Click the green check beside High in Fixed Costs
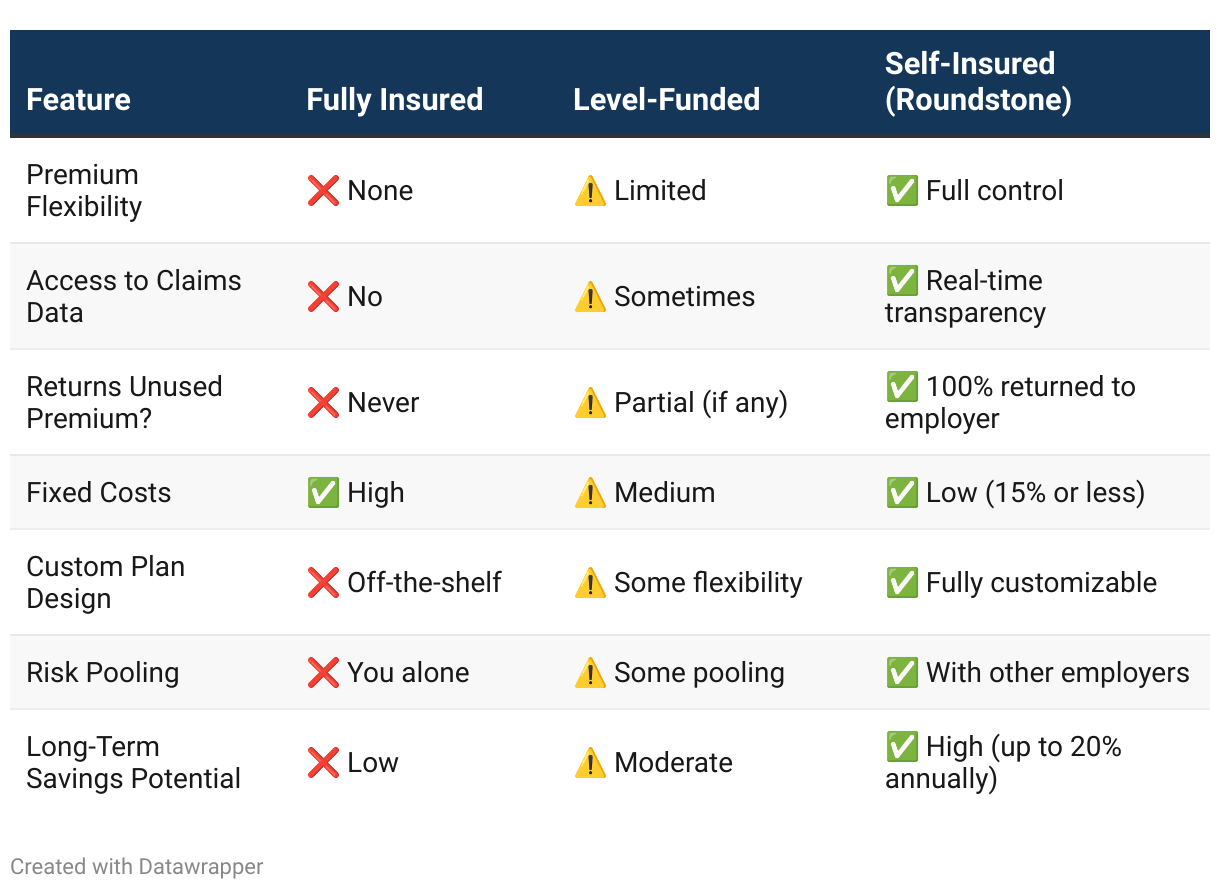 pos(323,493)
